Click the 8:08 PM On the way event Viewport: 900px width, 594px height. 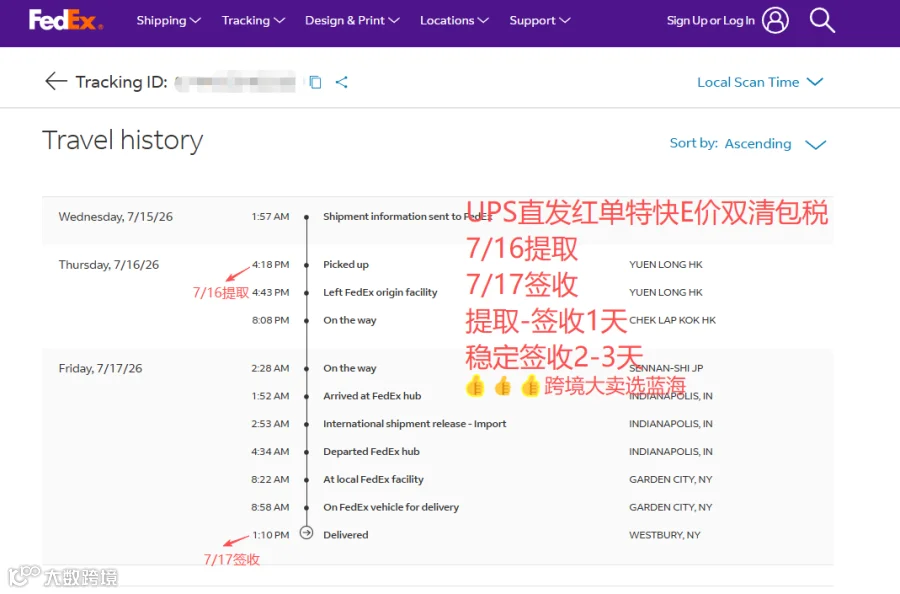350,320
